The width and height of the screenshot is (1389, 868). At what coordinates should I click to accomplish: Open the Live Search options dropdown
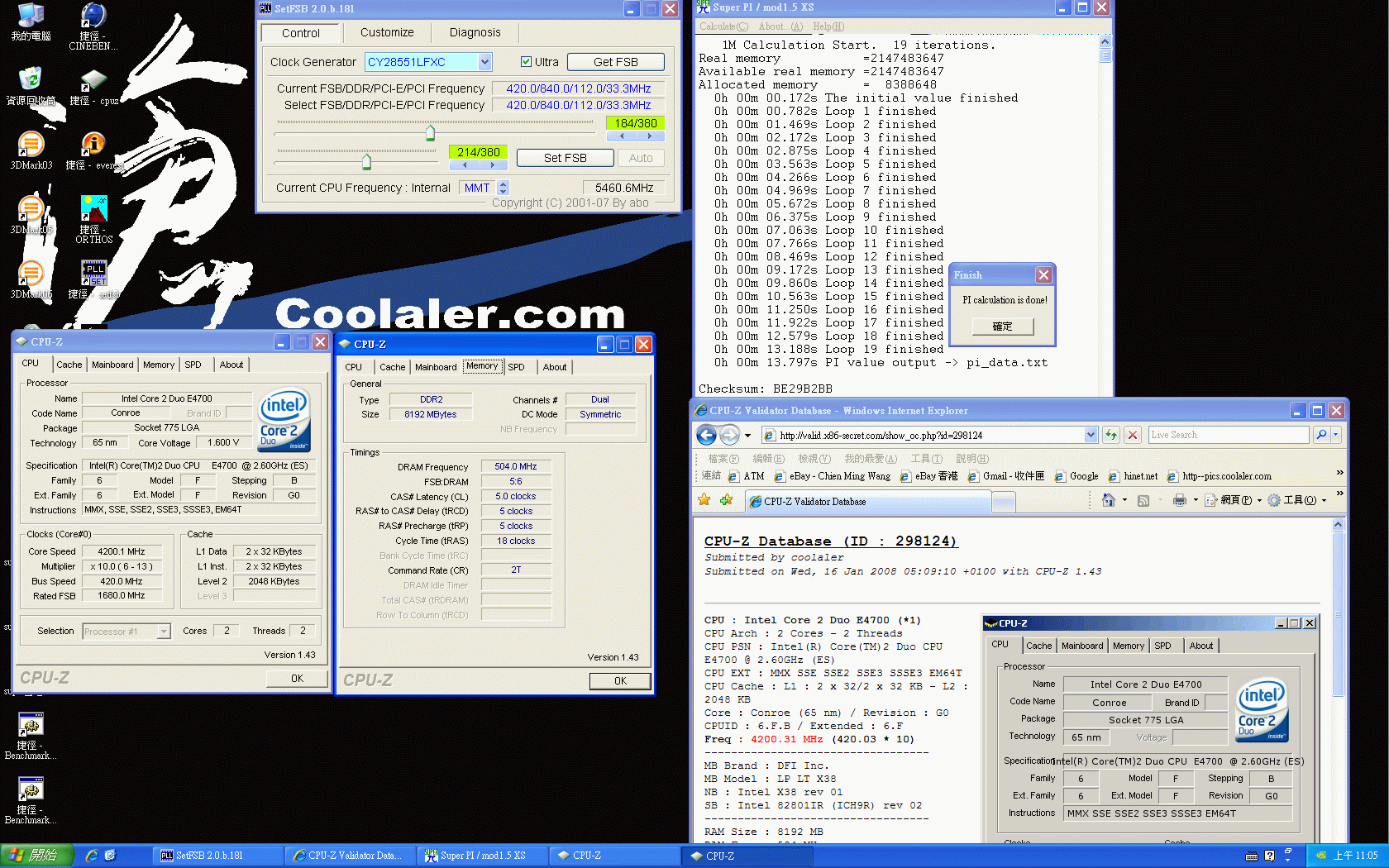pyautogui.click(x=1336, y=435)
